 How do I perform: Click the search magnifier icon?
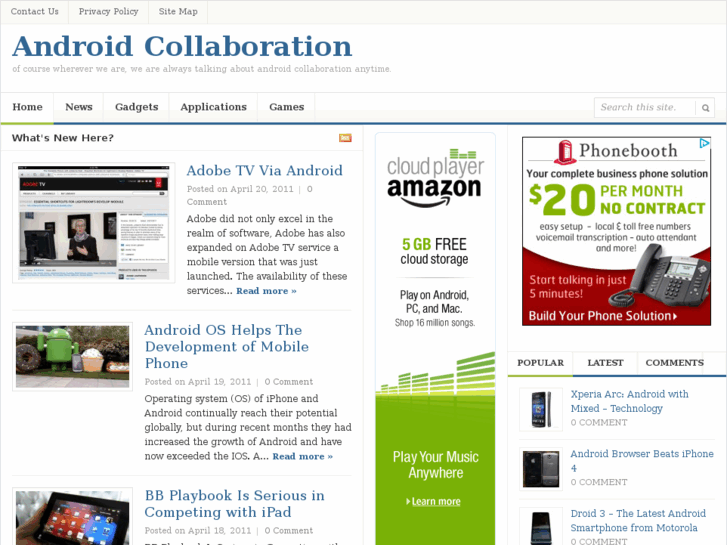pos(705,108)
